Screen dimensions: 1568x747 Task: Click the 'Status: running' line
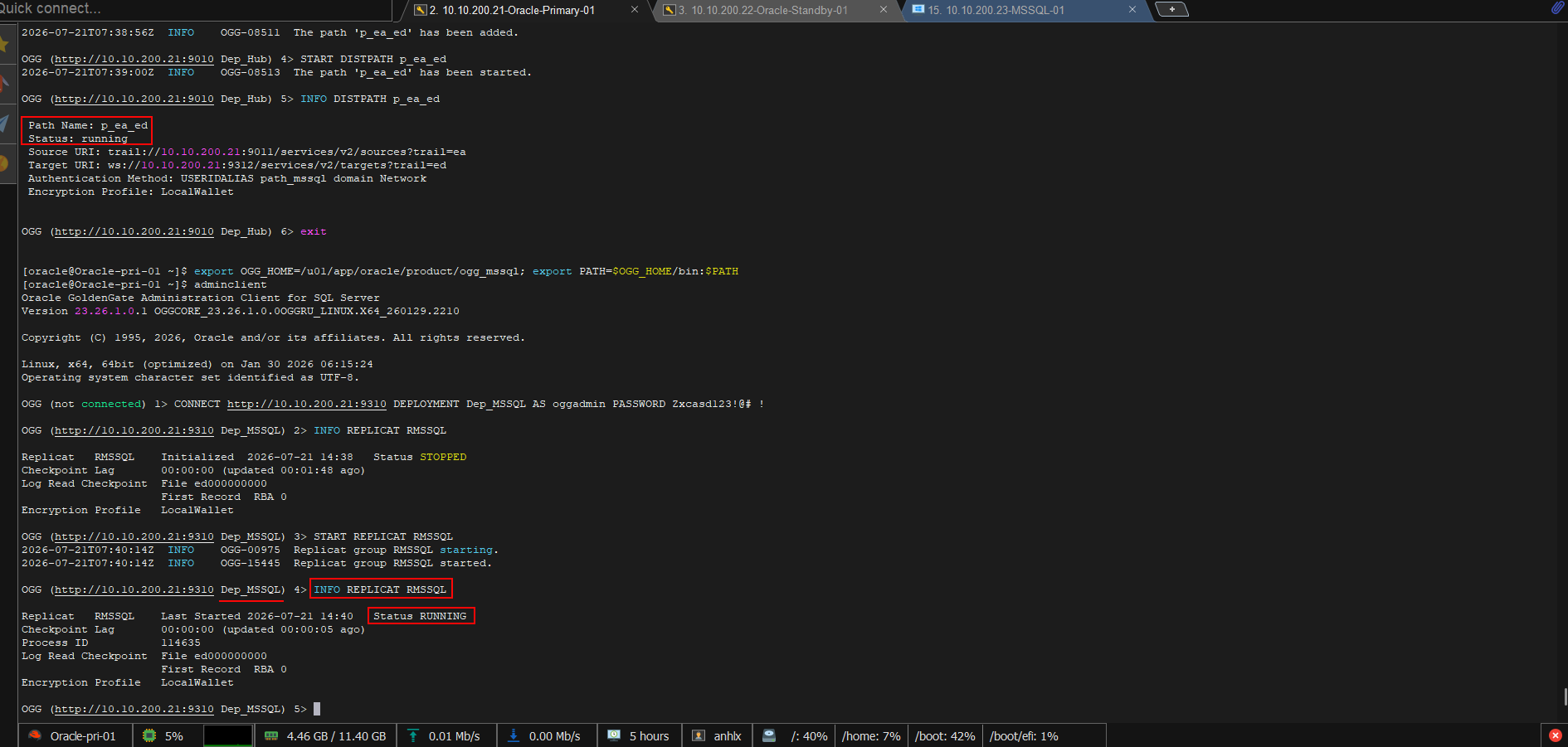coord(78,138)
